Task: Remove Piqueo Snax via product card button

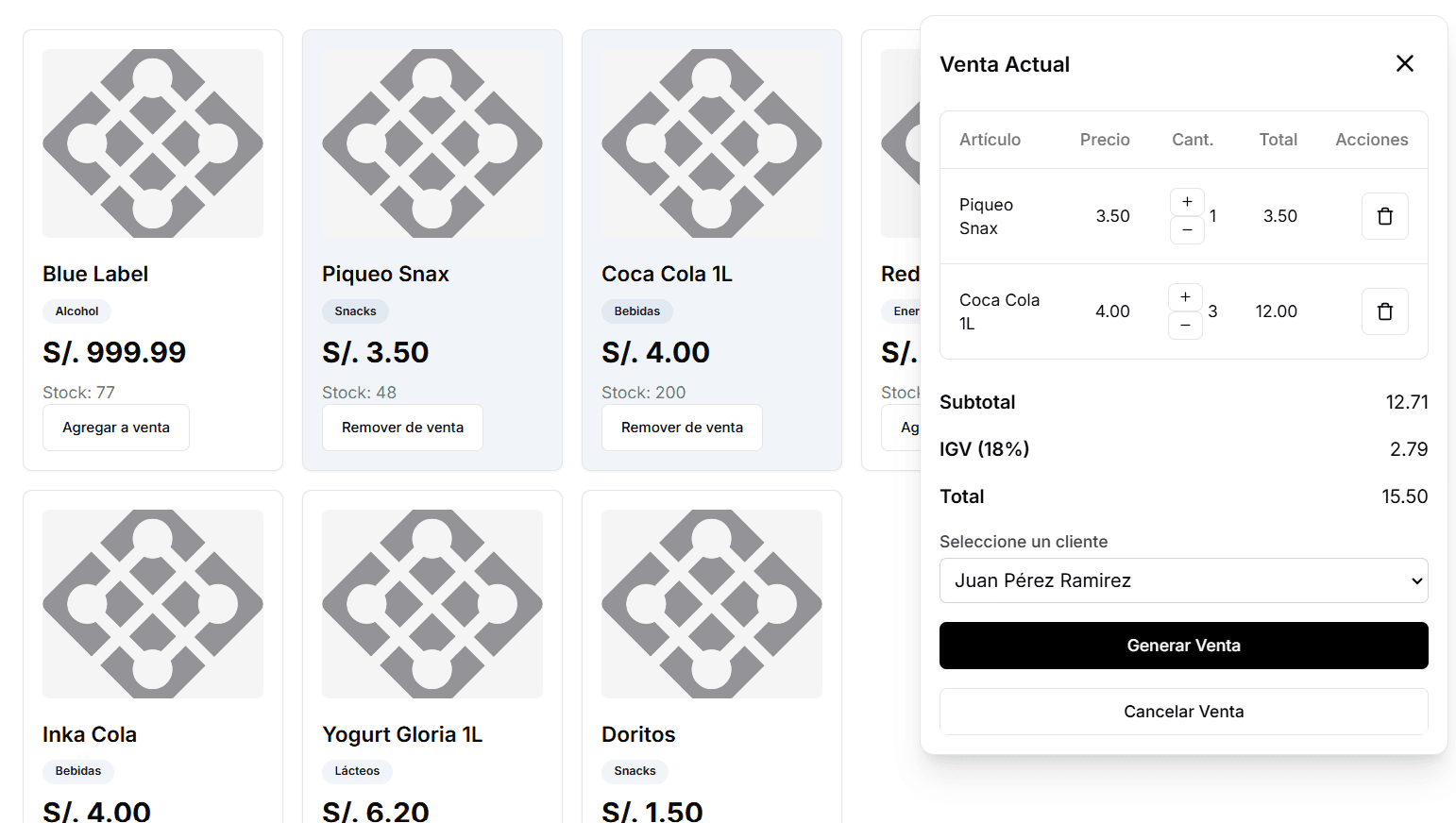Action: 402,428
